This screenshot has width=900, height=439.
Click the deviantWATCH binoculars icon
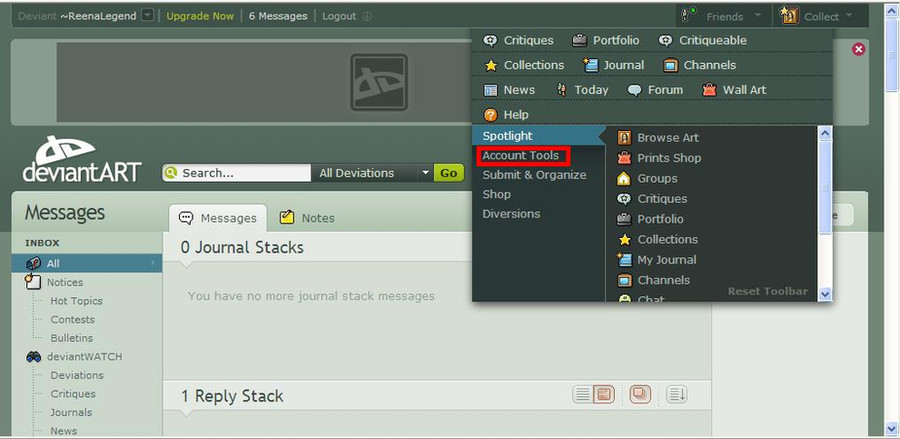tap(34, 357)
